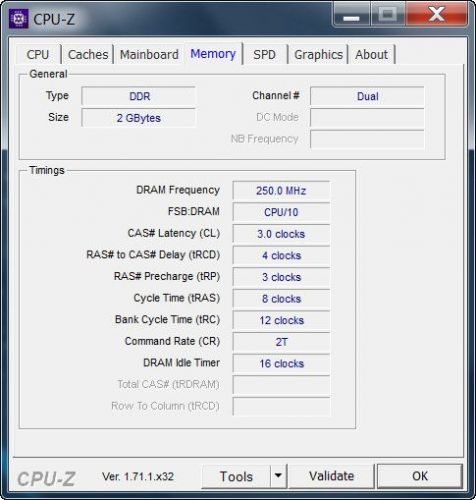Click the Channel # label

pos(276,96)
